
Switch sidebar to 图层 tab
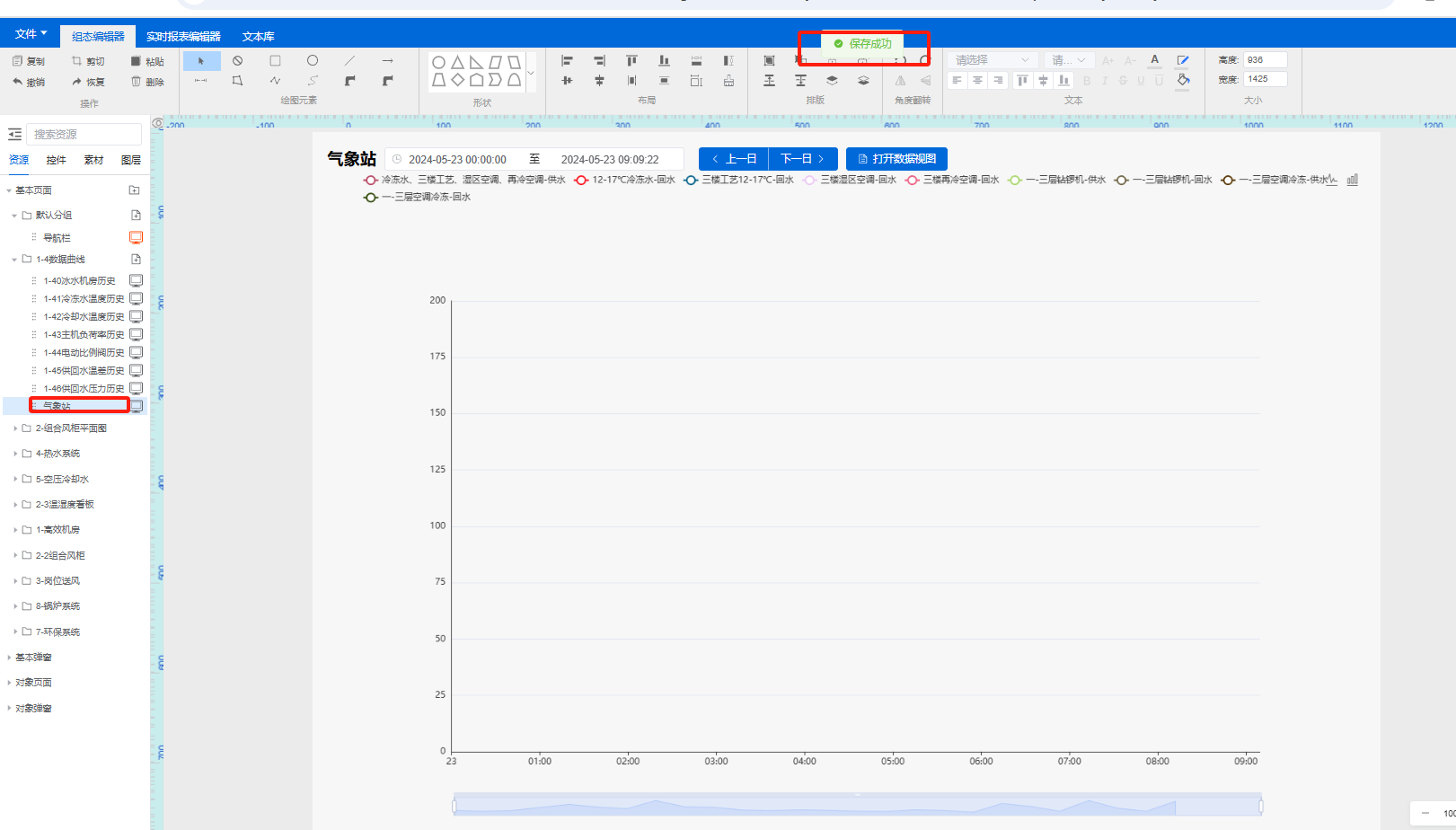(131, 160)
